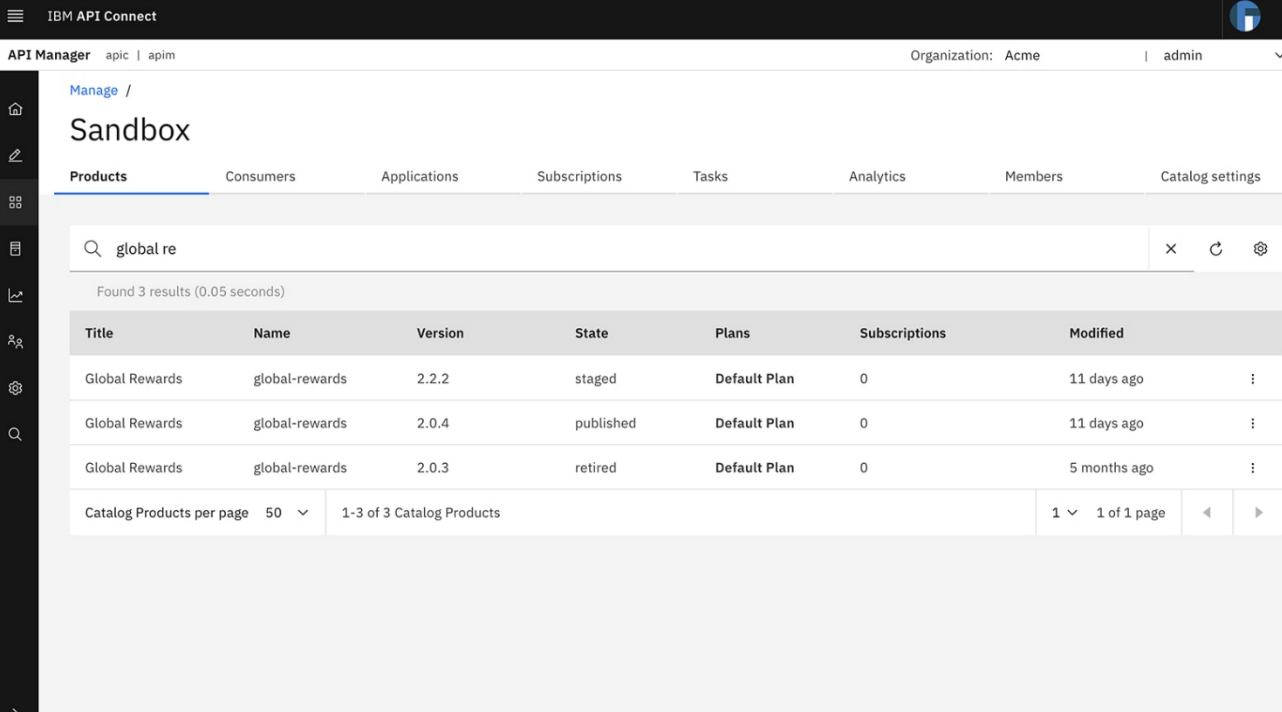Viewport: 1282px width, 712px height.
Task: Click the published state cell
Action: point(605,423)
